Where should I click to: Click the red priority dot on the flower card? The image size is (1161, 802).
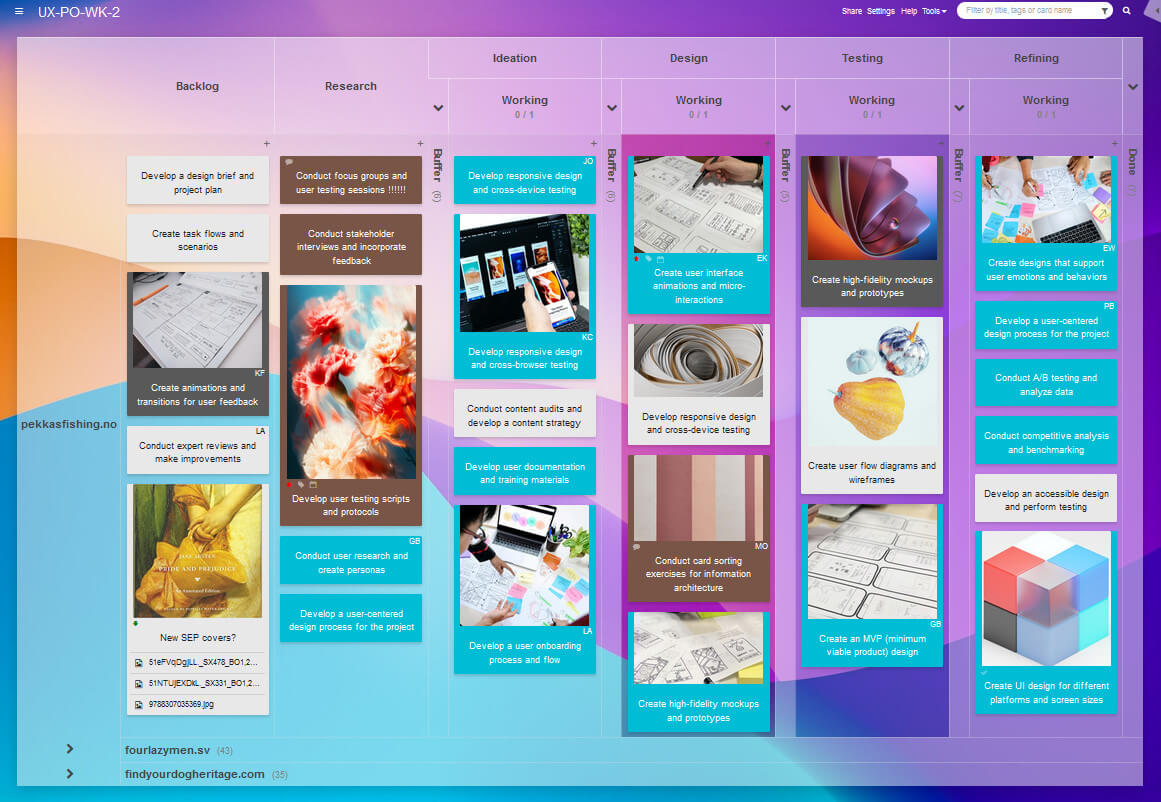click(289, 483)
